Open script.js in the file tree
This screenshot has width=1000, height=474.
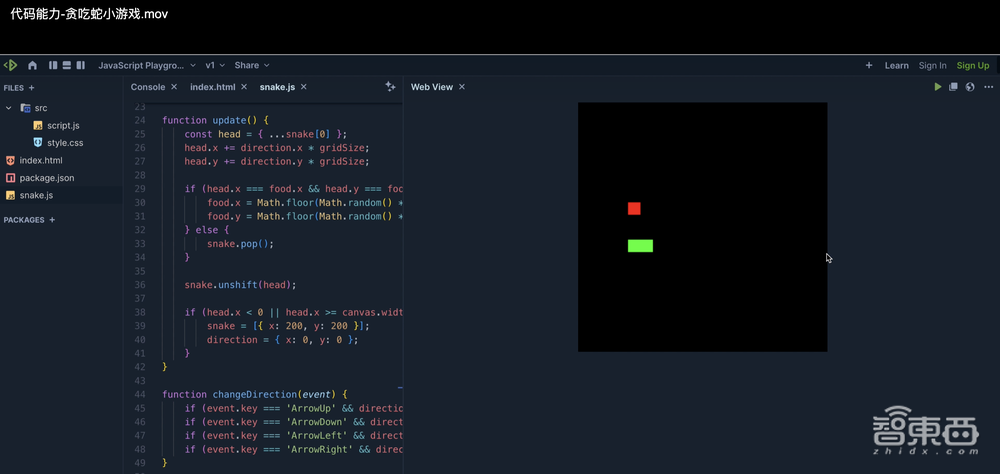click(x=62, y=126)
